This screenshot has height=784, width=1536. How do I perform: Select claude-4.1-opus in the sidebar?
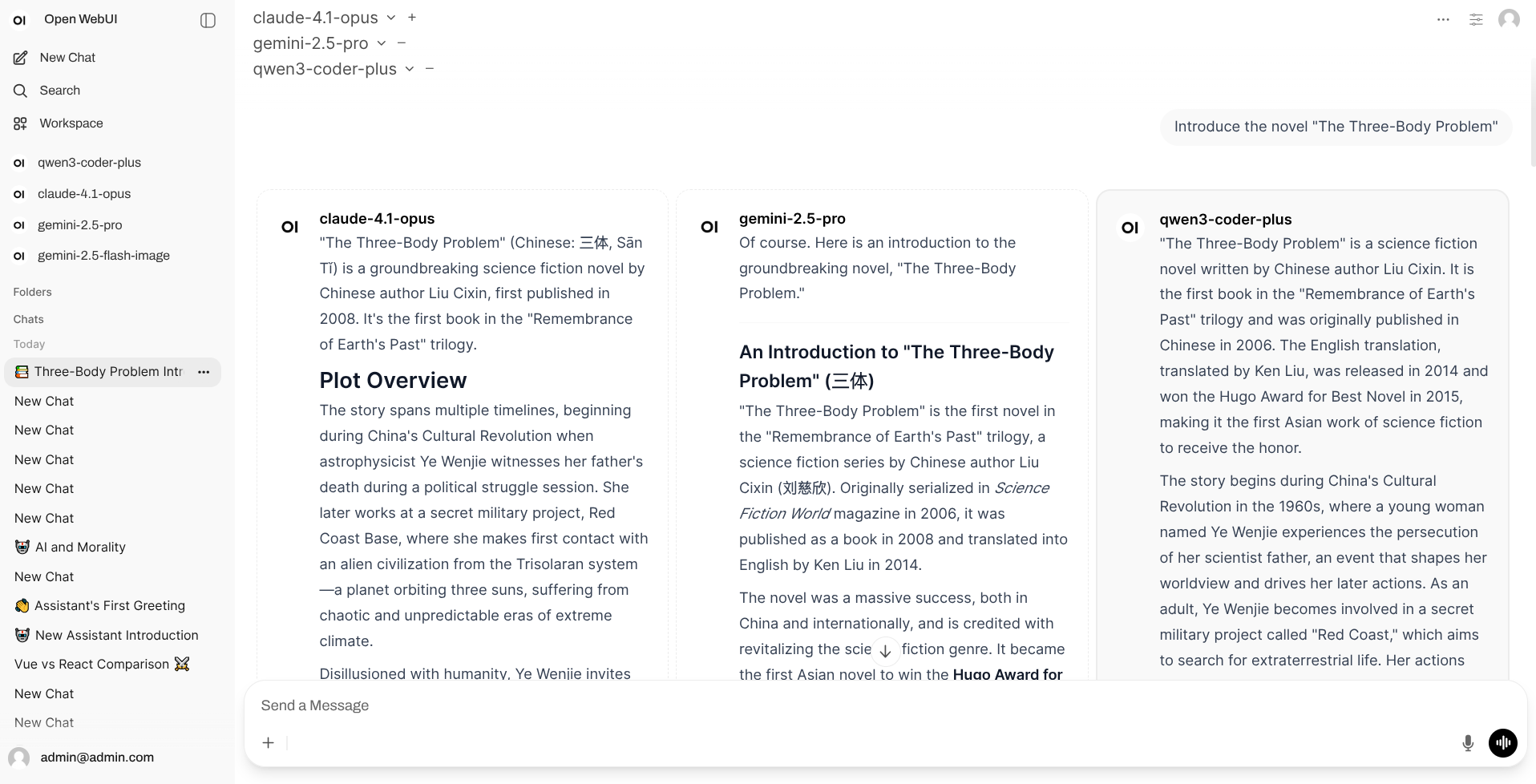click(83, 194)
